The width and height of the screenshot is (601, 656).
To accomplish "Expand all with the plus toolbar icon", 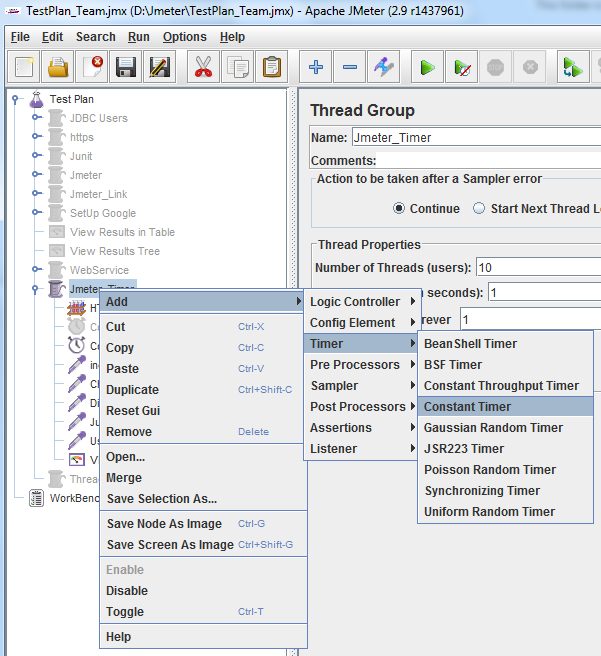I will coord(316,67).
